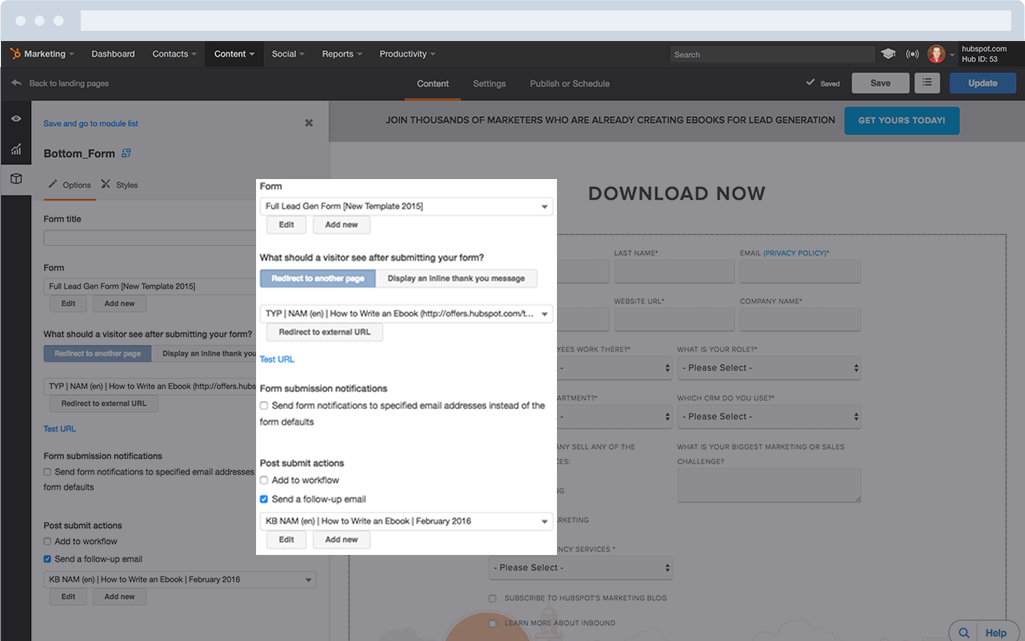Open the notifications broadcast icon
This screenshot has height=641, width=1025.
coord(912,54)
